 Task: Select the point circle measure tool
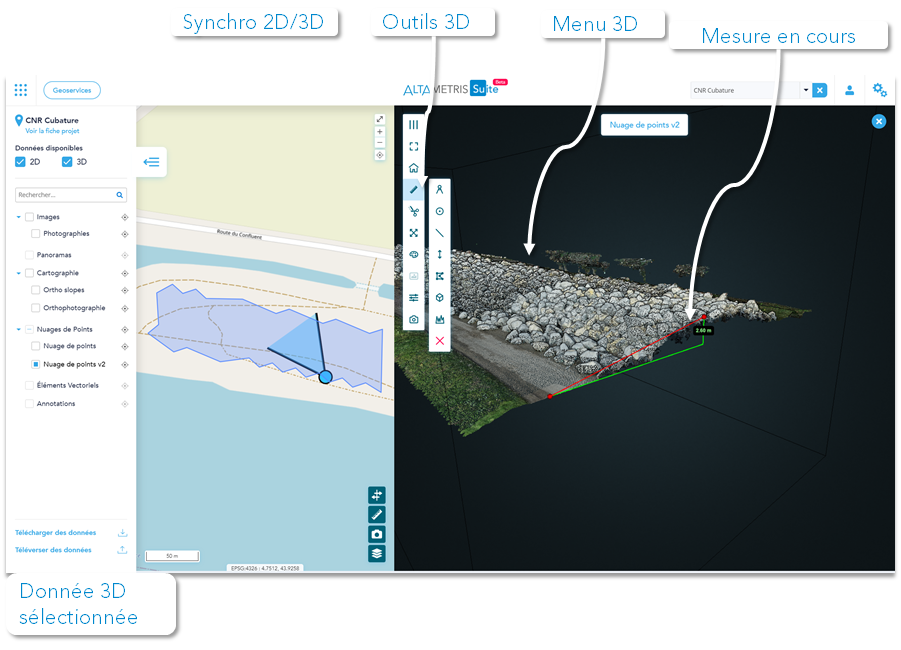point(440,211)
